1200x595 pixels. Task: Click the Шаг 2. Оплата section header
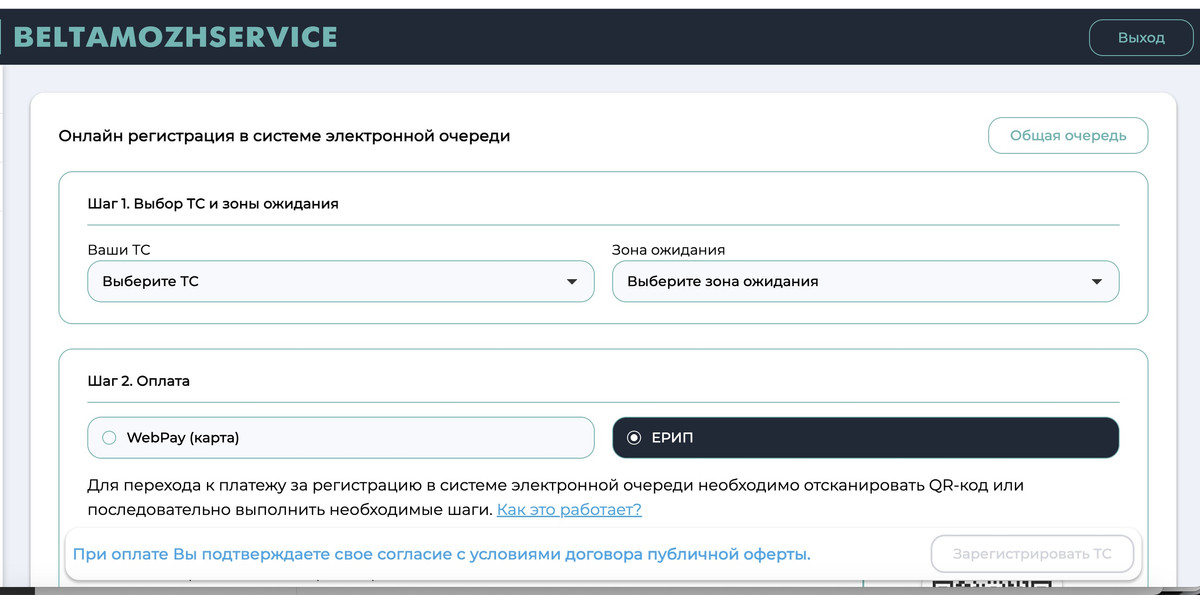pyautogui.click(x=139, y=381)
